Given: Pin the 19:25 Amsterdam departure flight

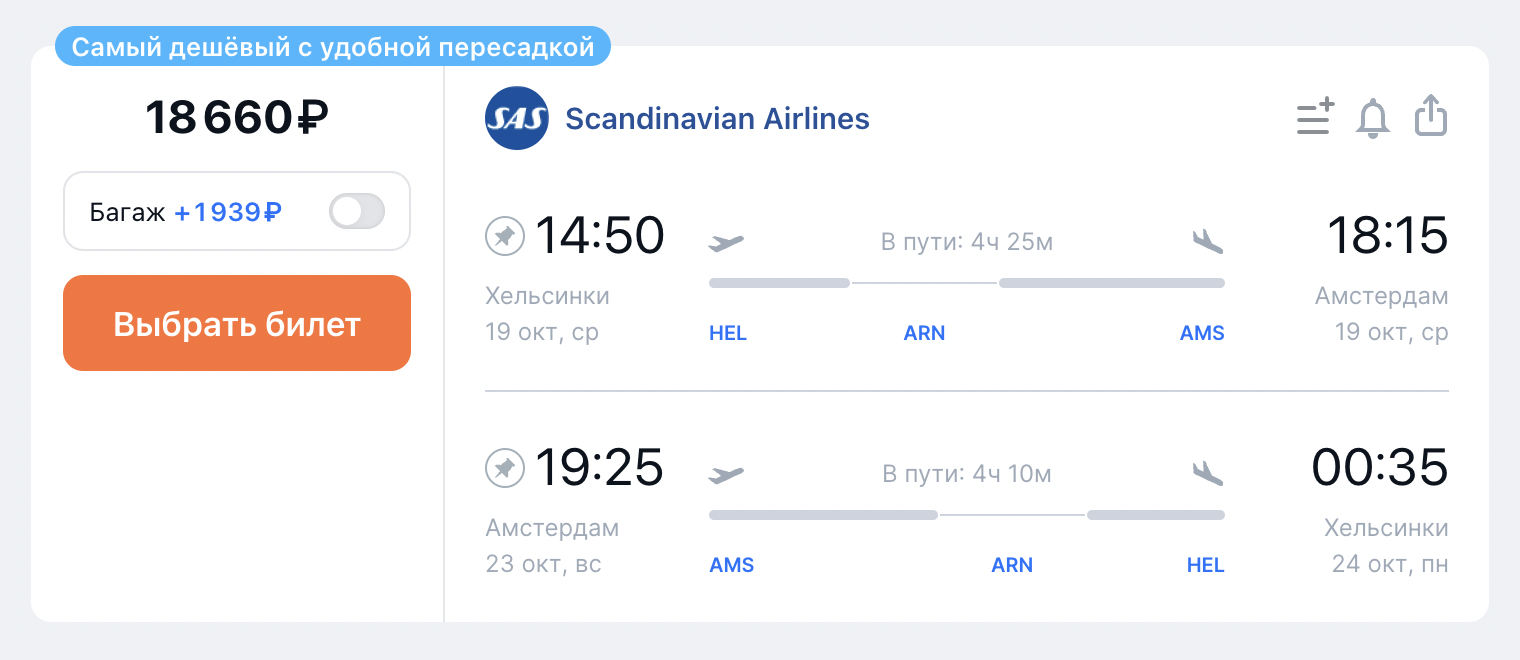Looking at the screenshot, I should 505,468.
